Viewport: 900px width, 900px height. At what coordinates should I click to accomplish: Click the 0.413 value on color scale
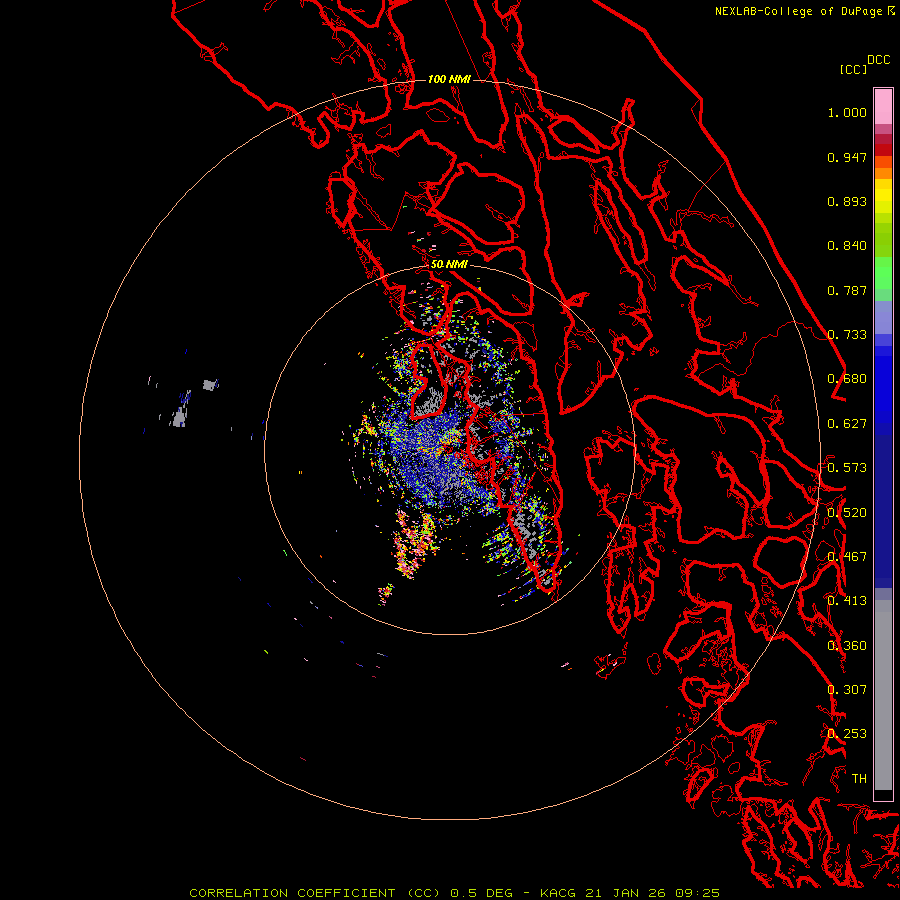847,601
